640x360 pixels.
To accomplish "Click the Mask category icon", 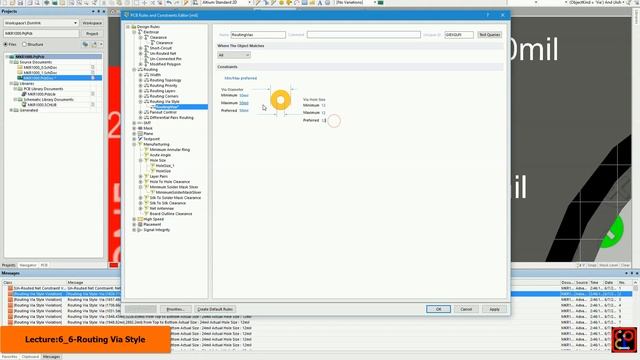I will coord(140,128).
